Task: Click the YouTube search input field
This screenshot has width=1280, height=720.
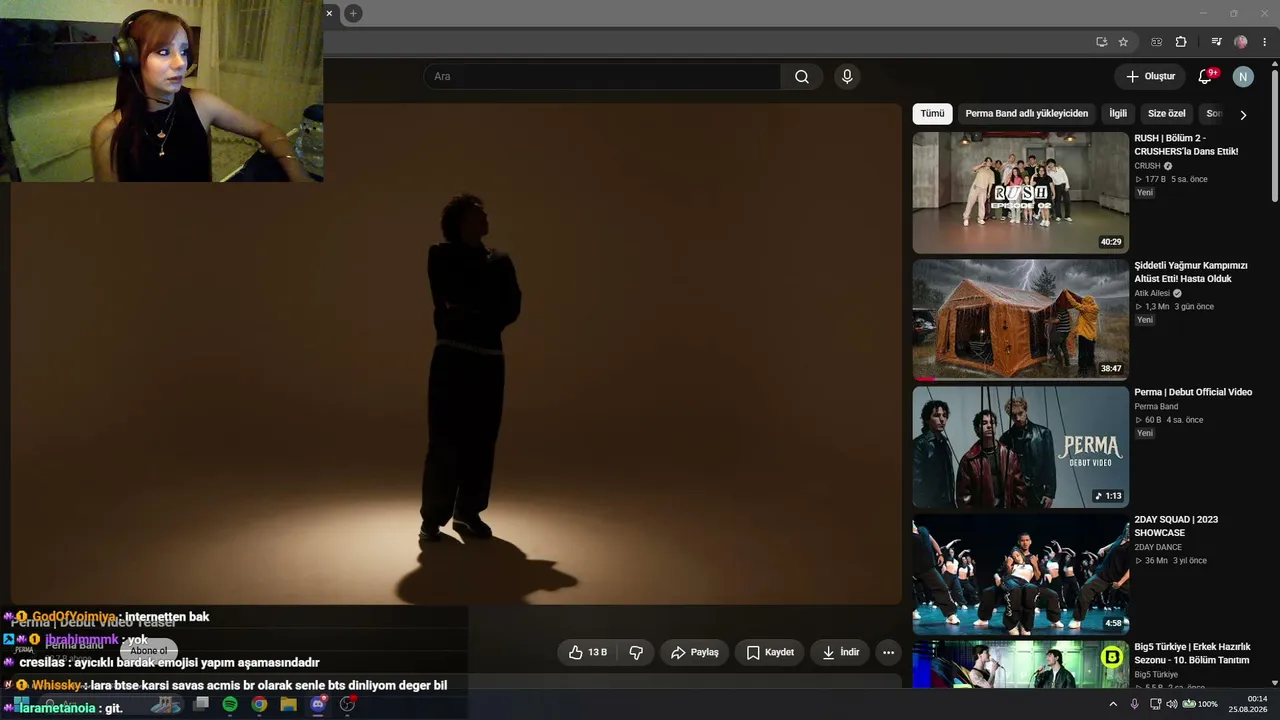Action: click(602, 77)
